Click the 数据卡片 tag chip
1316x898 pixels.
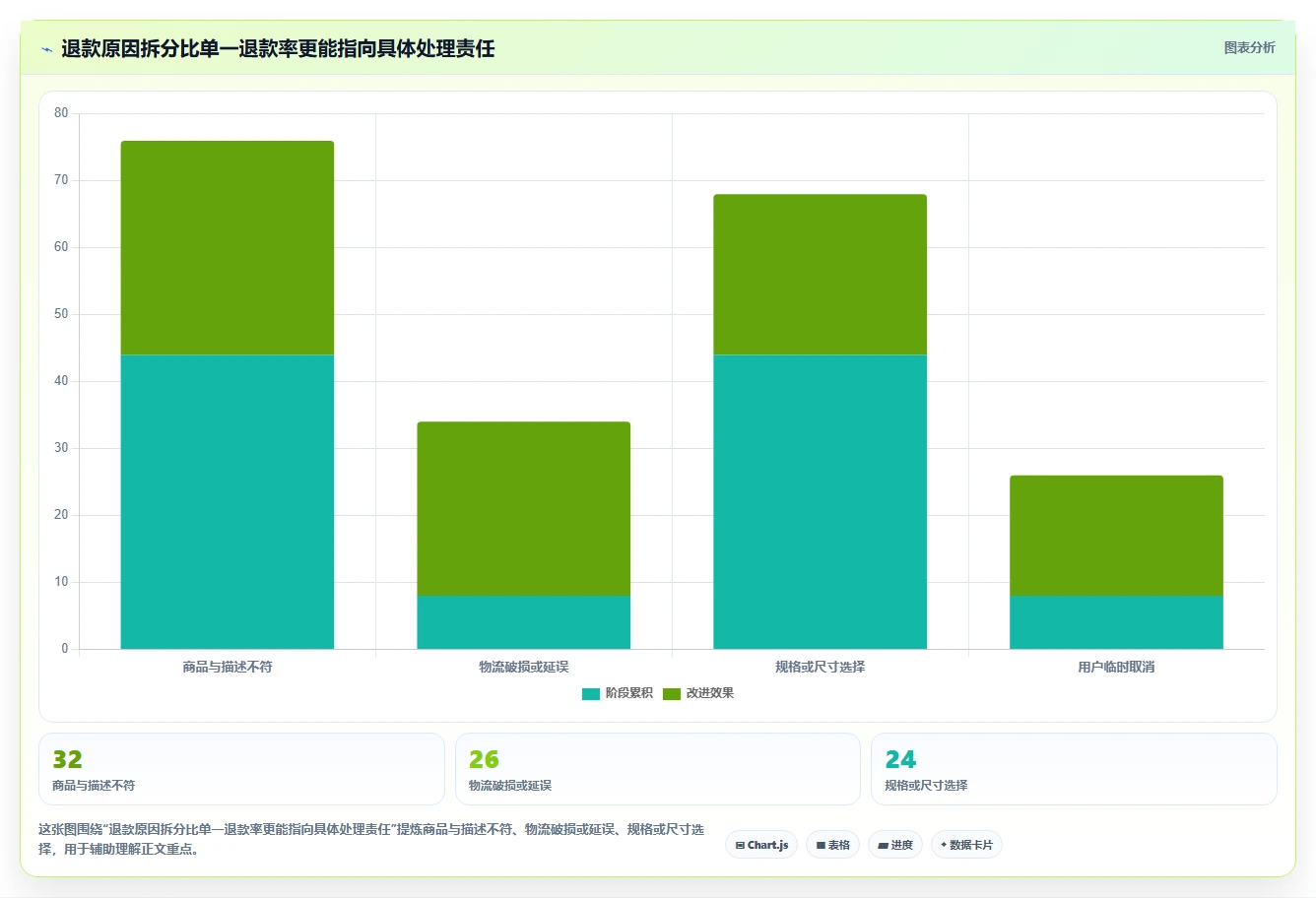coord(966,845)
